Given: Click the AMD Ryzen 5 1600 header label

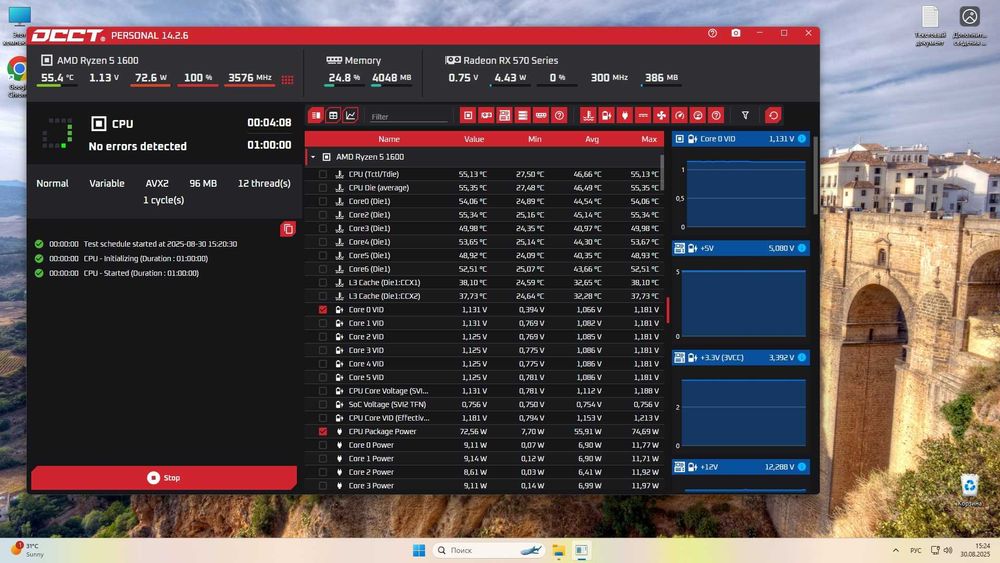Looking at the screenshot, I should pos(98,60).
